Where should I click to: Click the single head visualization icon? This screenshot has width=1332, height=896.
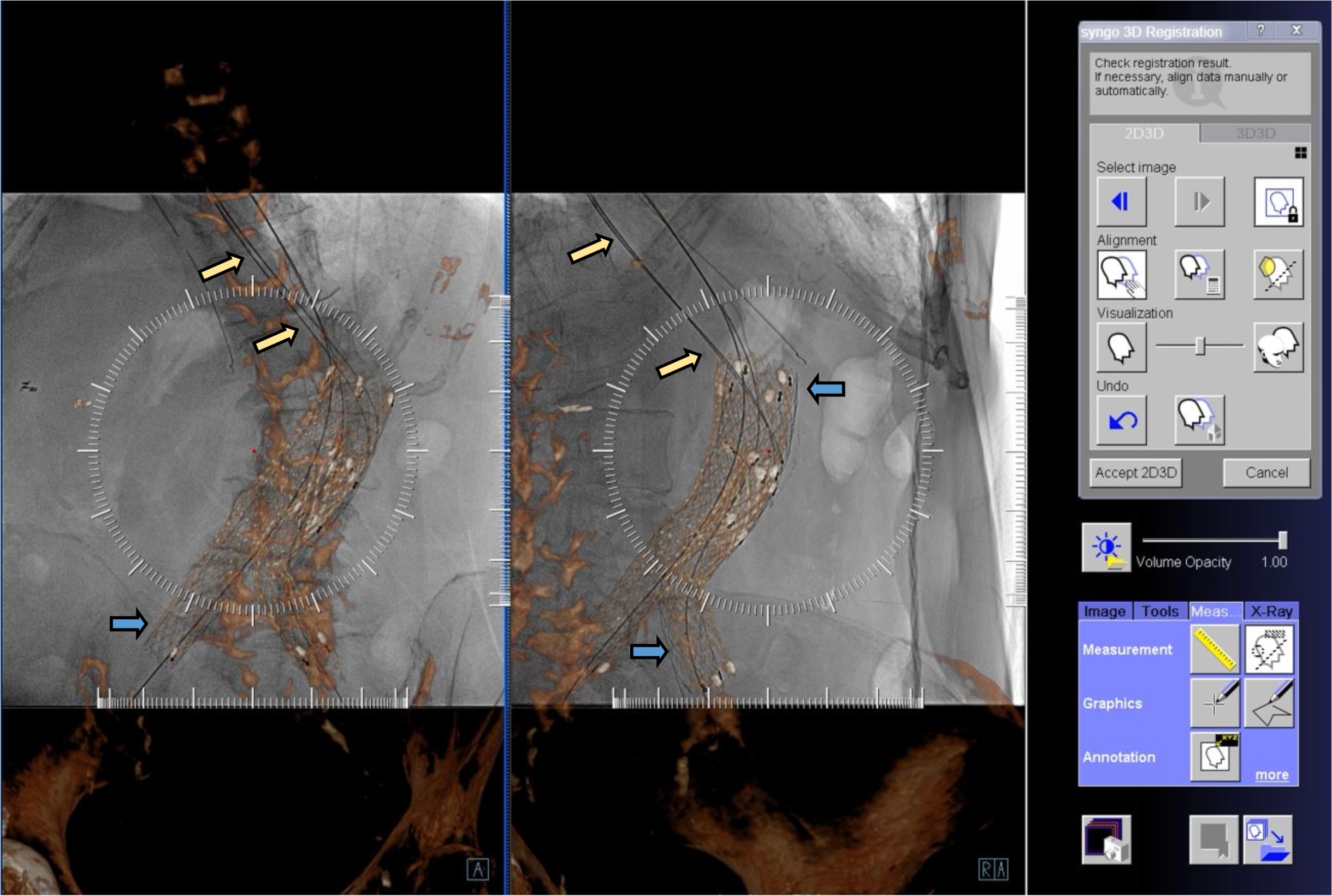click(x=1121, y=347)
